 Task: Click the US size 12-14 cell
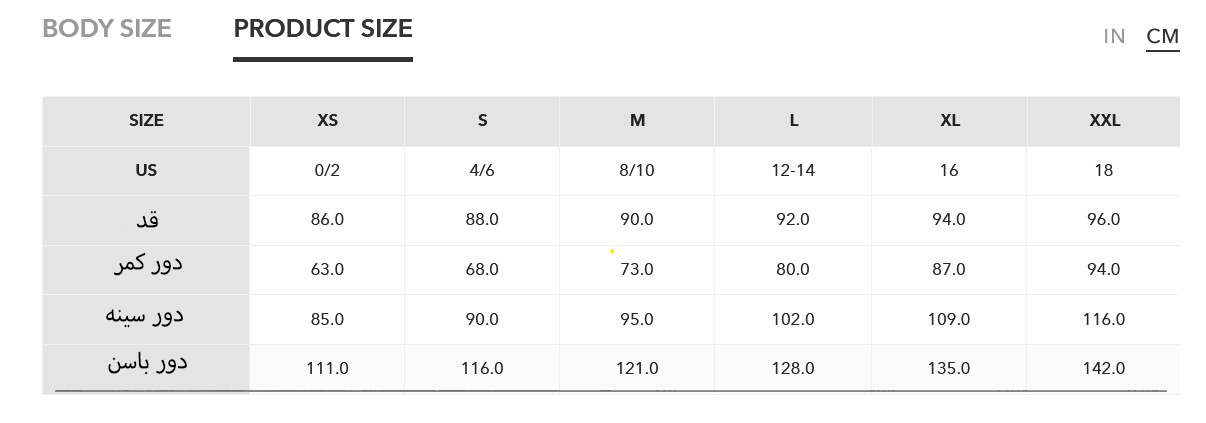pyautogui.click(x=793, y=170)
